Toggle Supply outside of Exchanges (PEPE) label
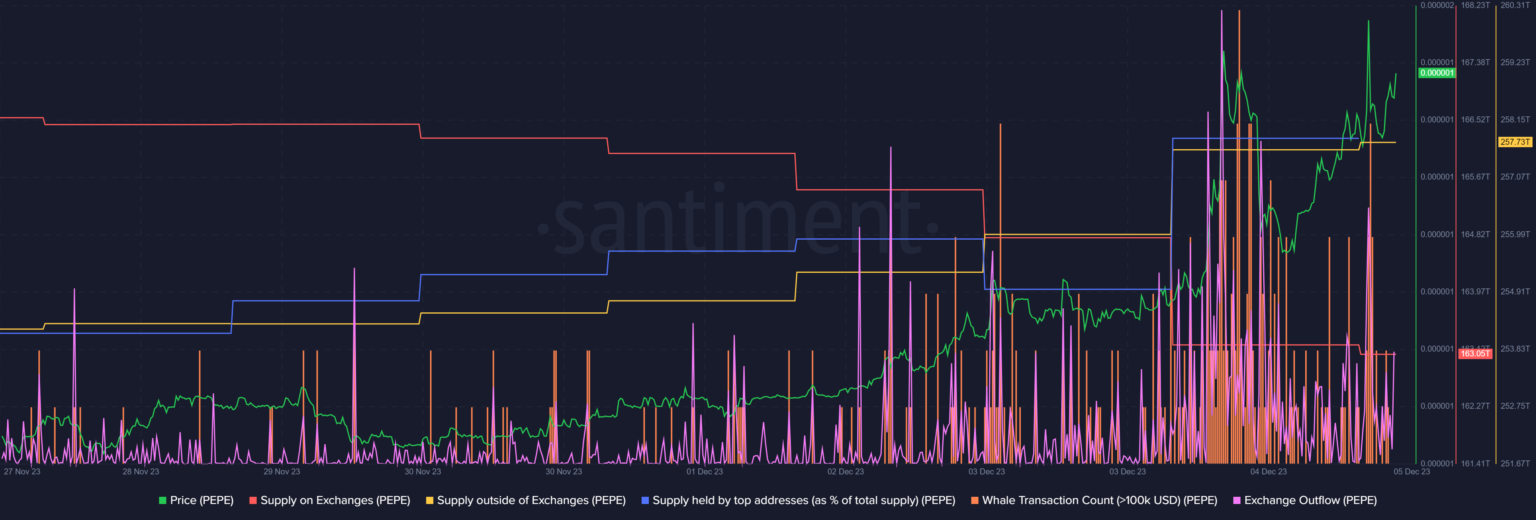 tap(531, 500)
